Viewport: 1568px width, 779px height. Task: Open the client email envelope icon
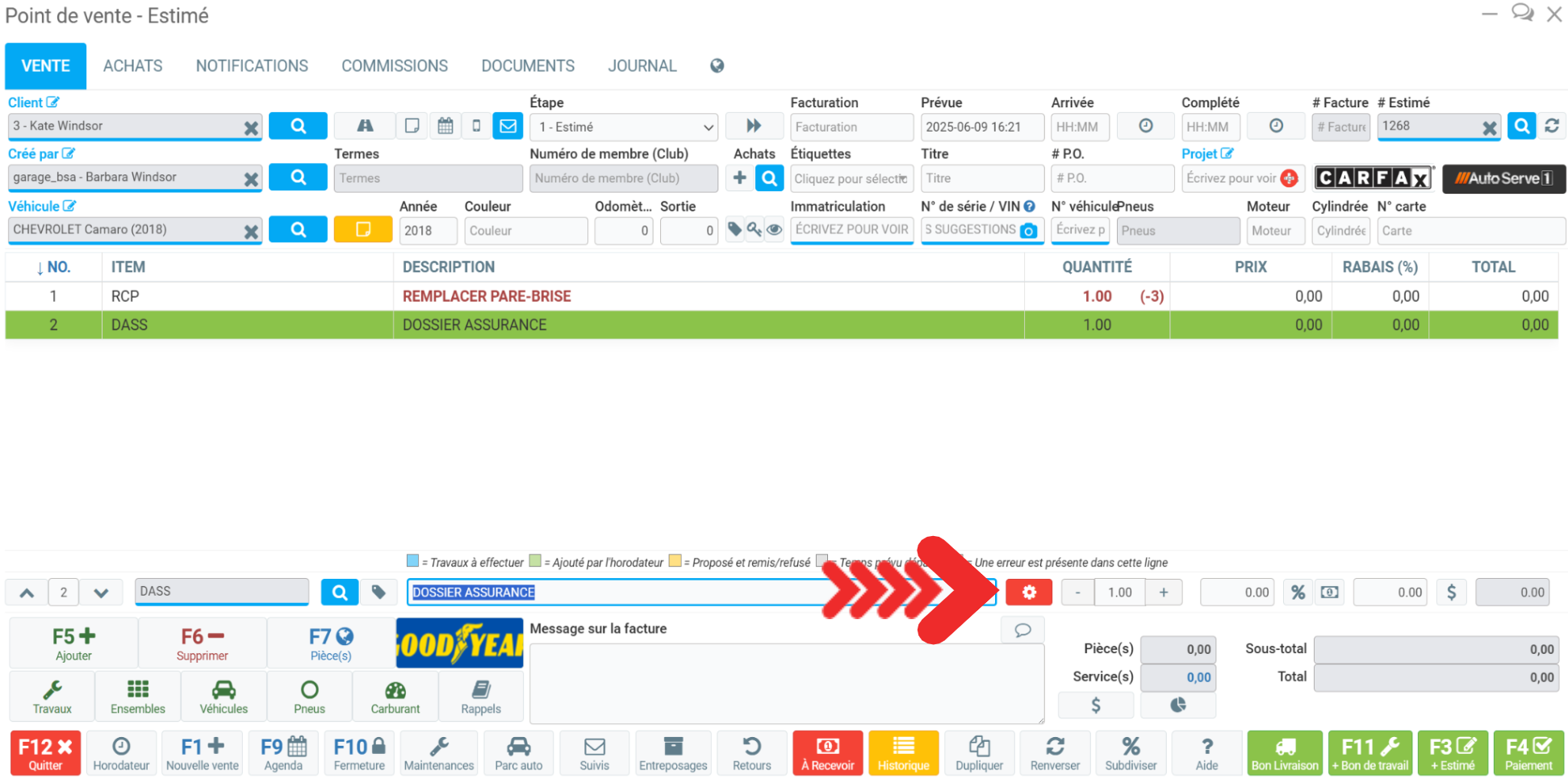(508, 126)
